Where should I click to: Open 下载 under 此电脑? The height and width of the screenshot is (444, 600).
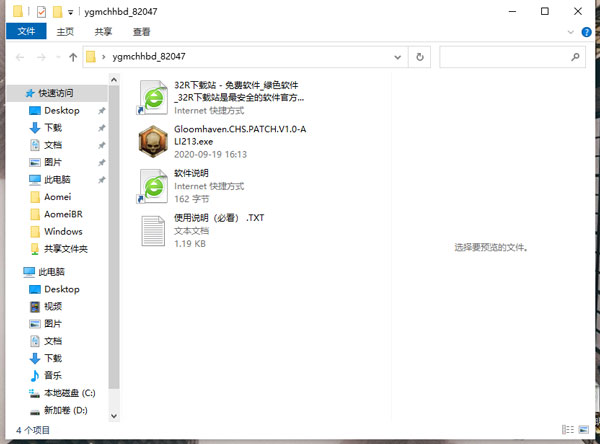tap(53, 358)
